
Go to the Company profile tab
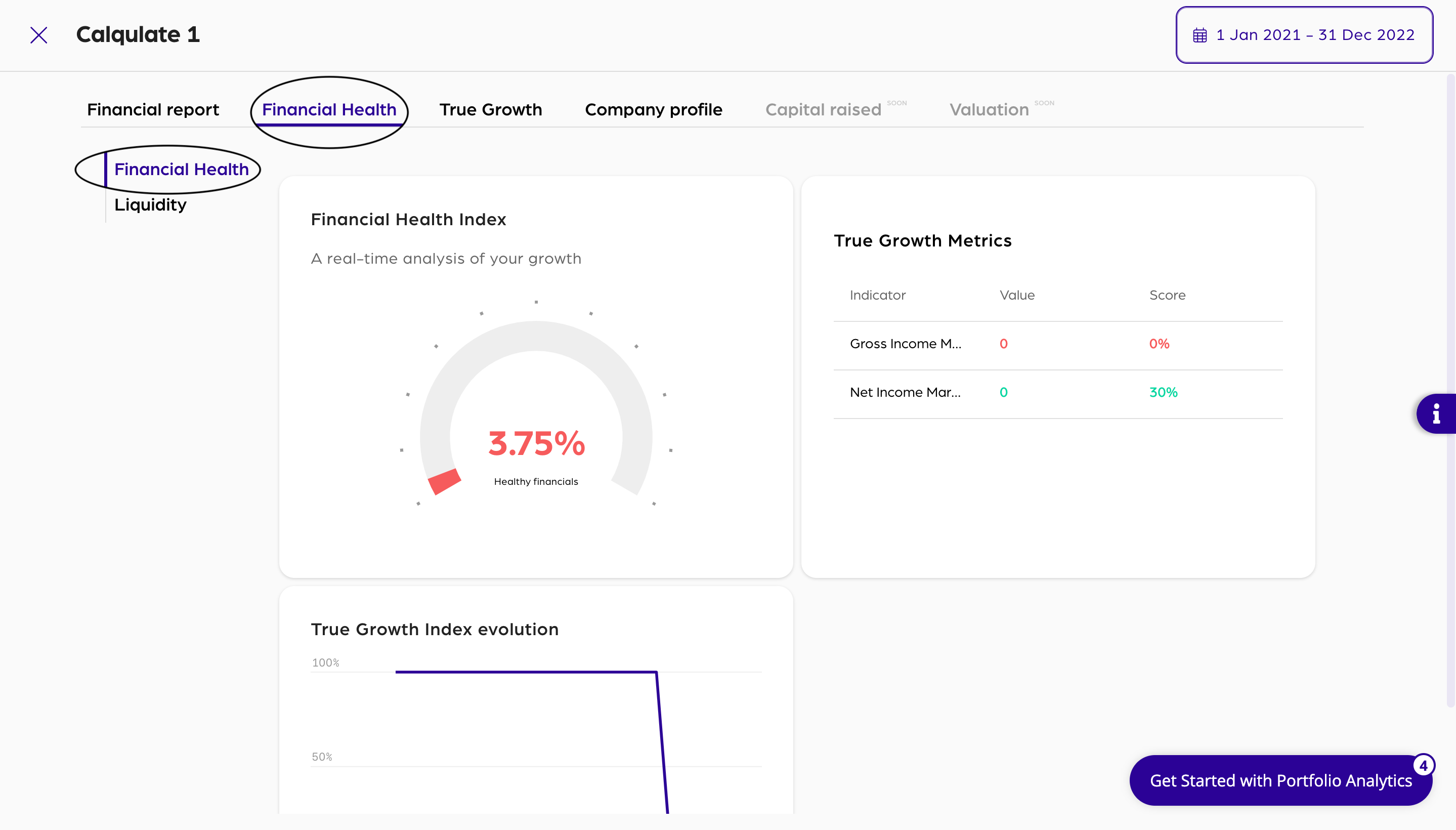tap(653, 109)
